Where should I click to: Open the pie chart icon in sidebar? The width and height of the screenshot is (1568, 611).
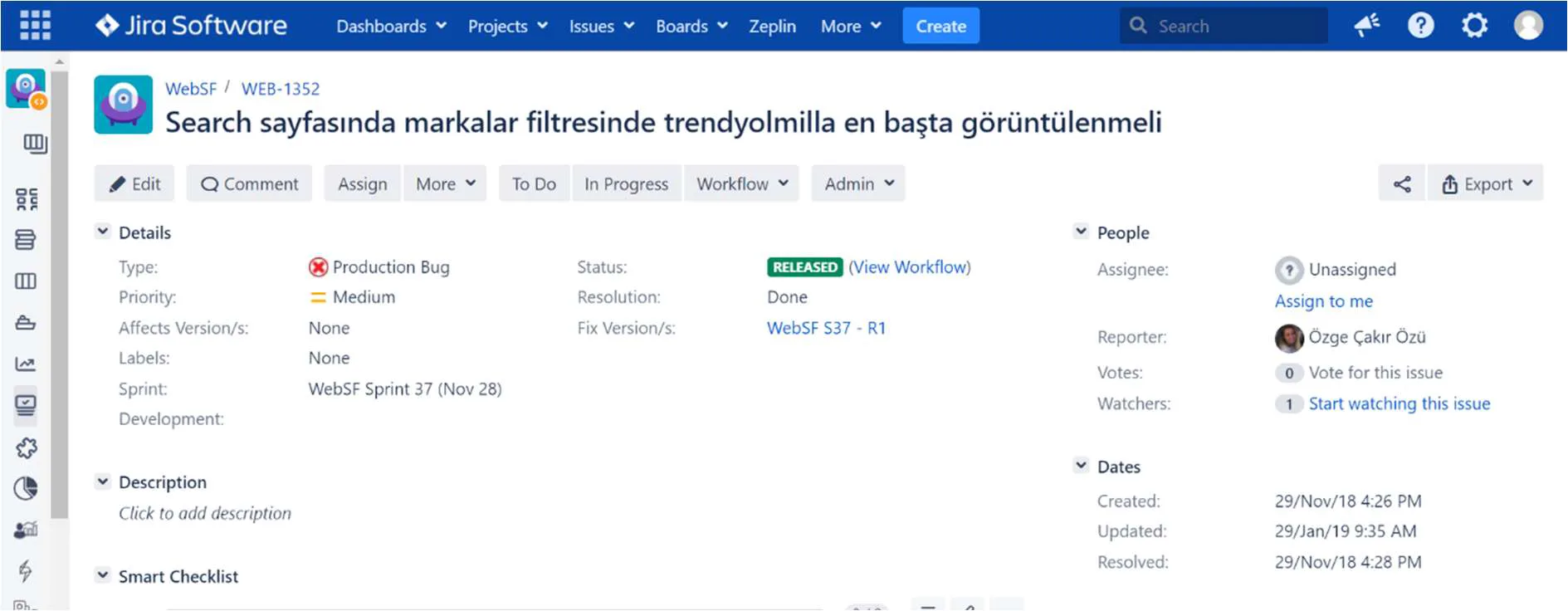(26, 488)
